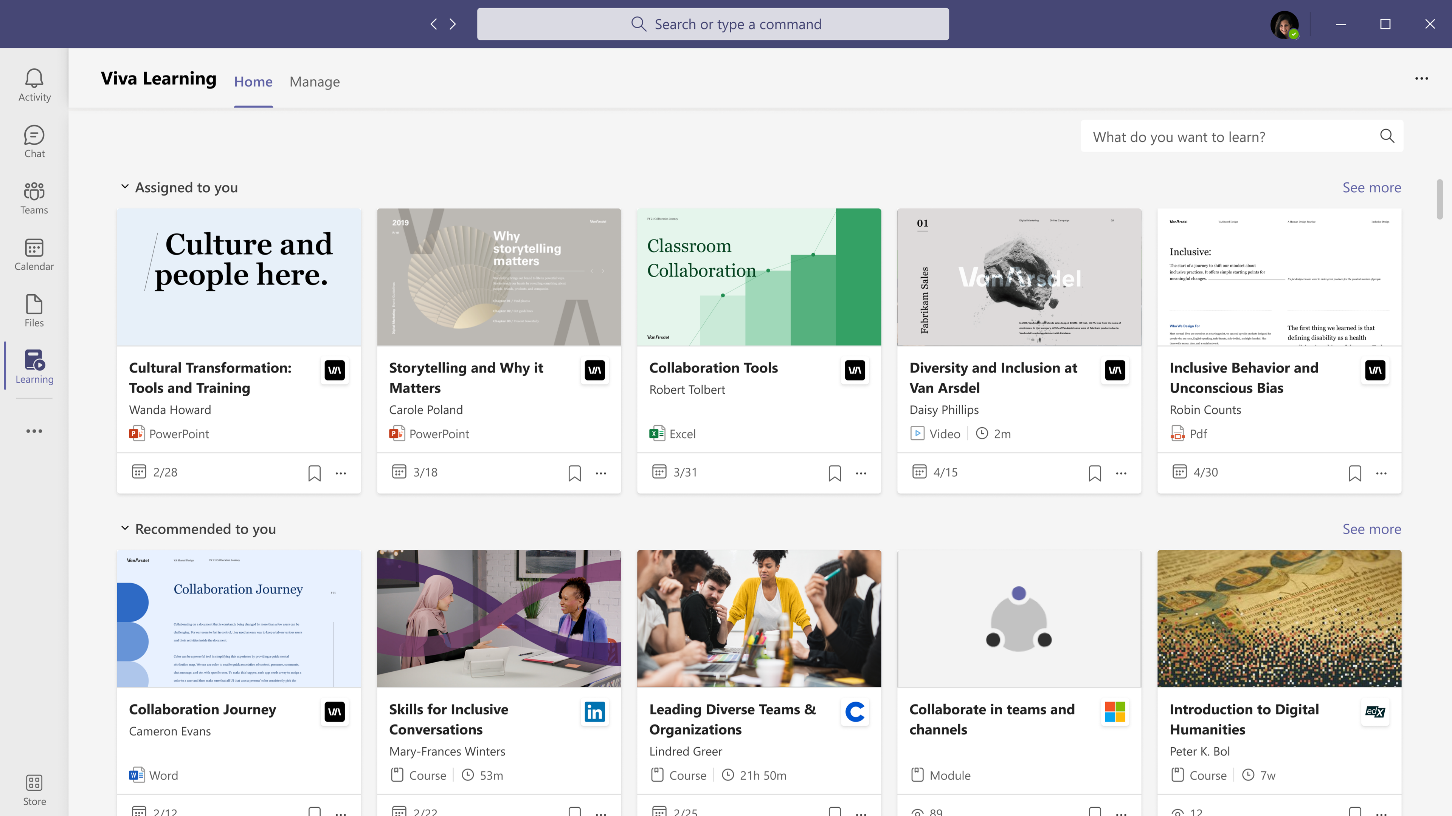Open more options on Diversity and Inclusion card
1452x816 pixels.
coord(1121,473)
